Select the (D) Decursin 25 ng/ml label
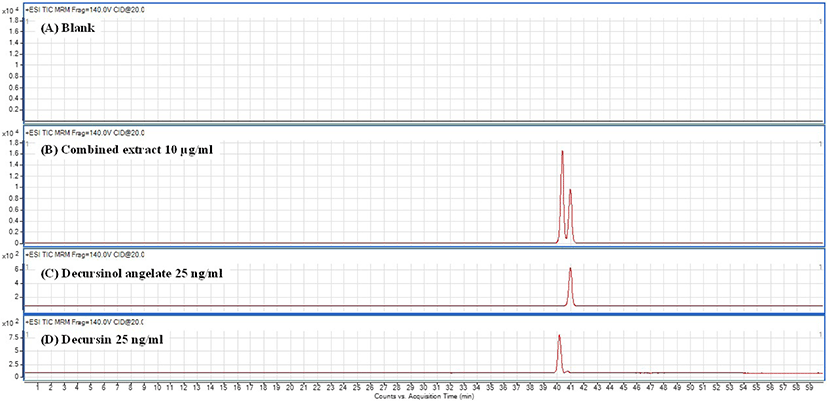The height and width of the screenshot is (401, 827). point(110,341)
